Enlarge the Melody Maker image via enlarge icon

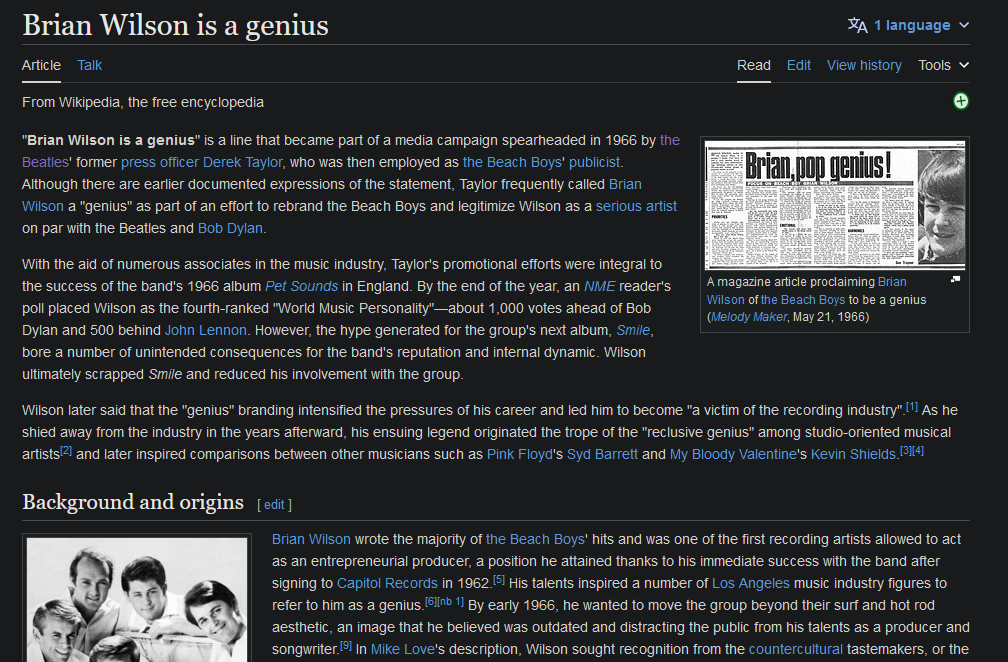[x=955, y=279]
